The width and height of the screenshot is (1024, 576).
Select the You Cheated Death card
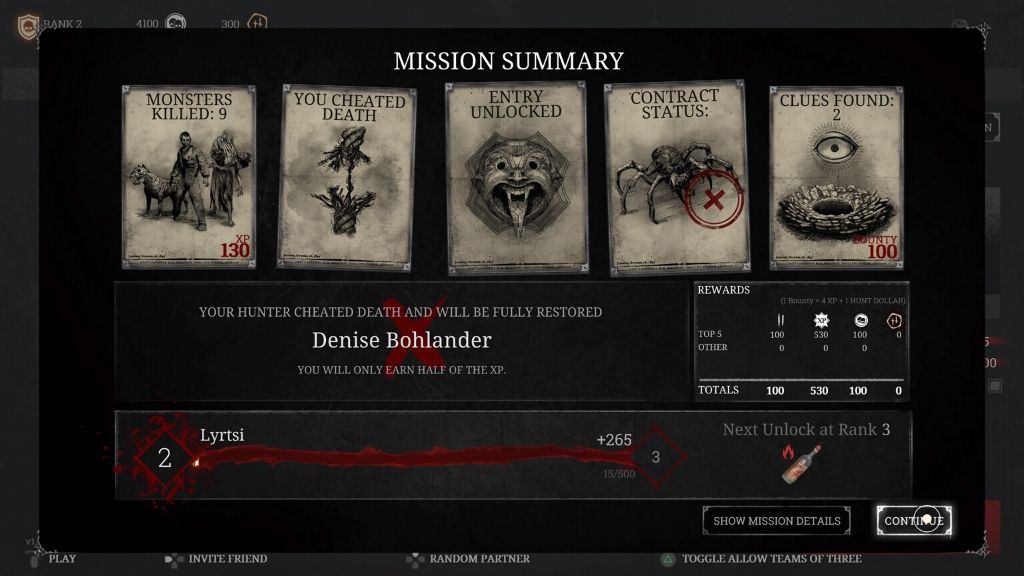[347, 177]
